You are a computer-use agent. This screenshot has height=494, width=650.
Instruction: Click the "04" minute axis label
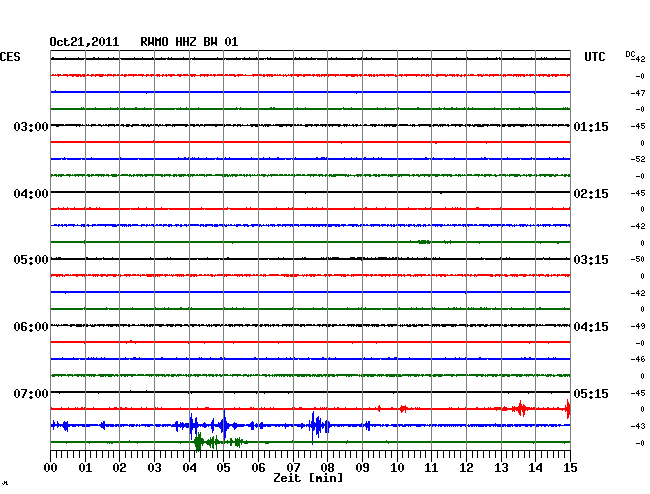189,468
